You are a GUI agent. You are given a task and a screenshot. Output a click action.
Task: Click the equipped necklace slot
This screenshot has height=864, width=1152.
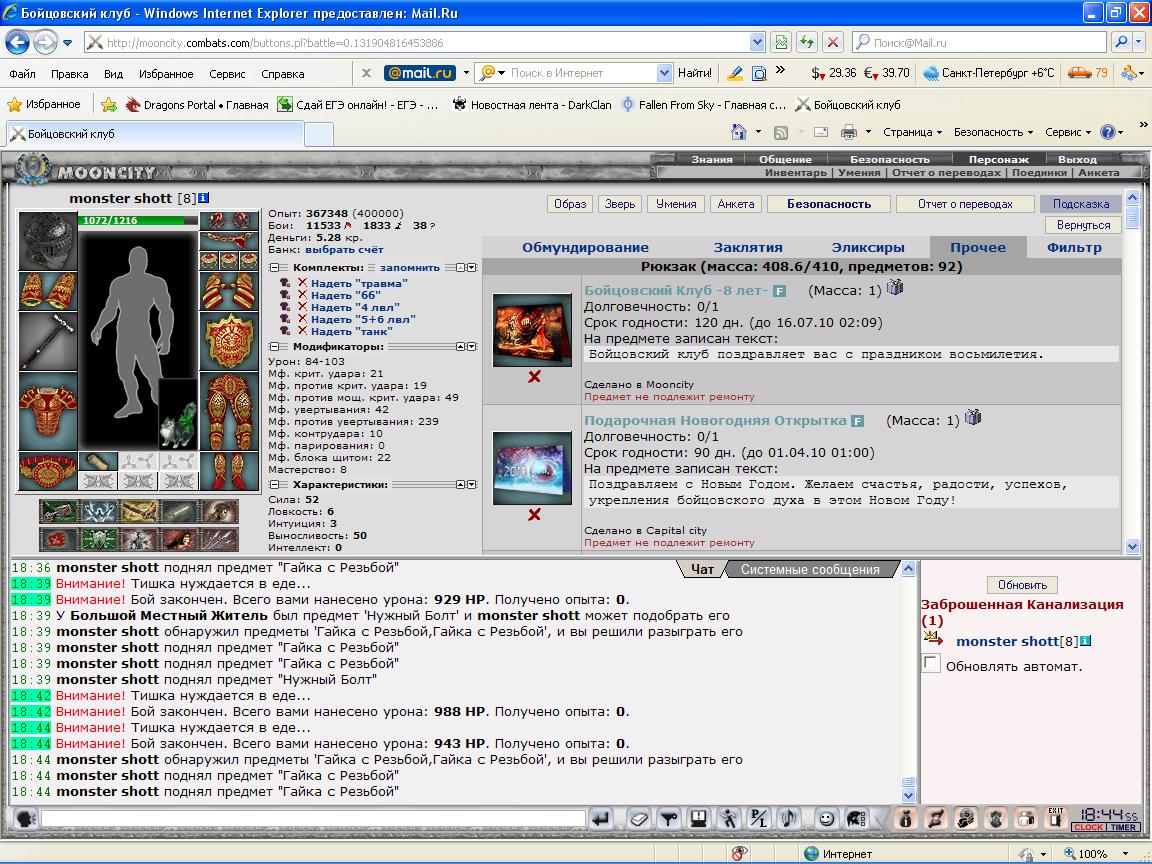pos(229,241)
